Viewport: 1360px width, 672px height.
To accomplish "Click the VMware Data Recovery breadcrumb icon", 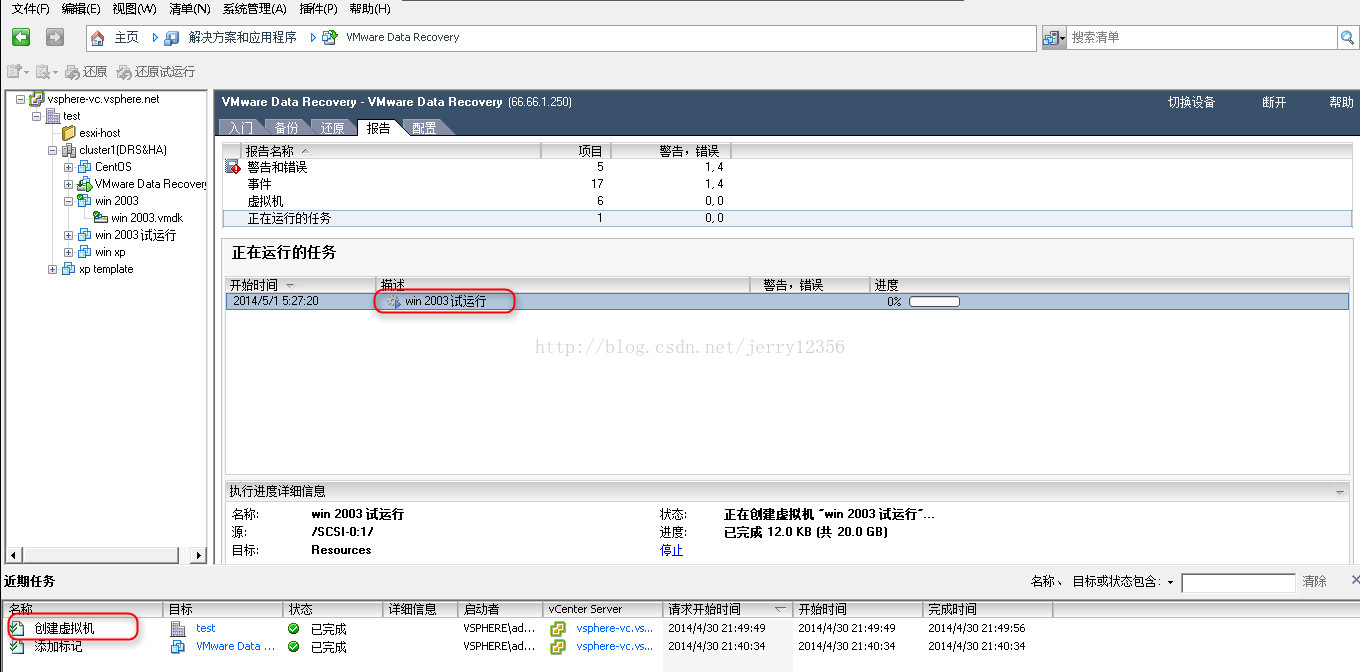I will [x=329, y=38].
